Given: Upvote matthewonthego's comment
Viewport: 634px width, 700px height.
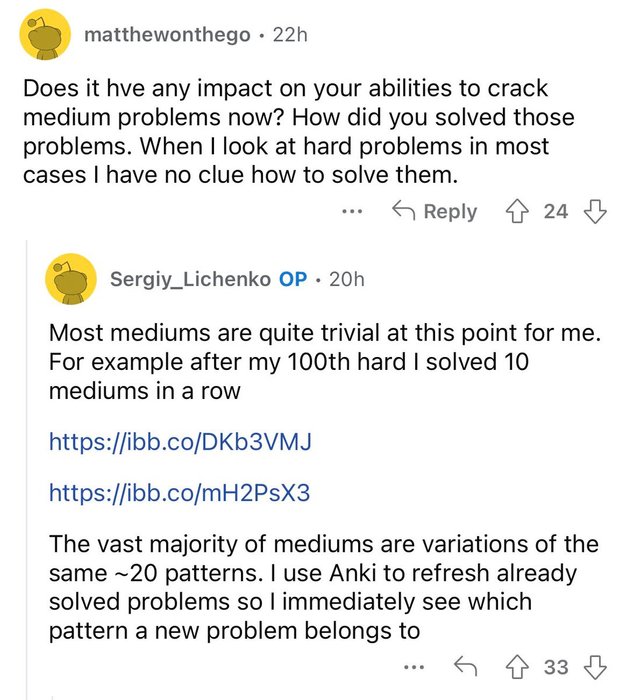Looking at the screenshot, I should [517, 211].
